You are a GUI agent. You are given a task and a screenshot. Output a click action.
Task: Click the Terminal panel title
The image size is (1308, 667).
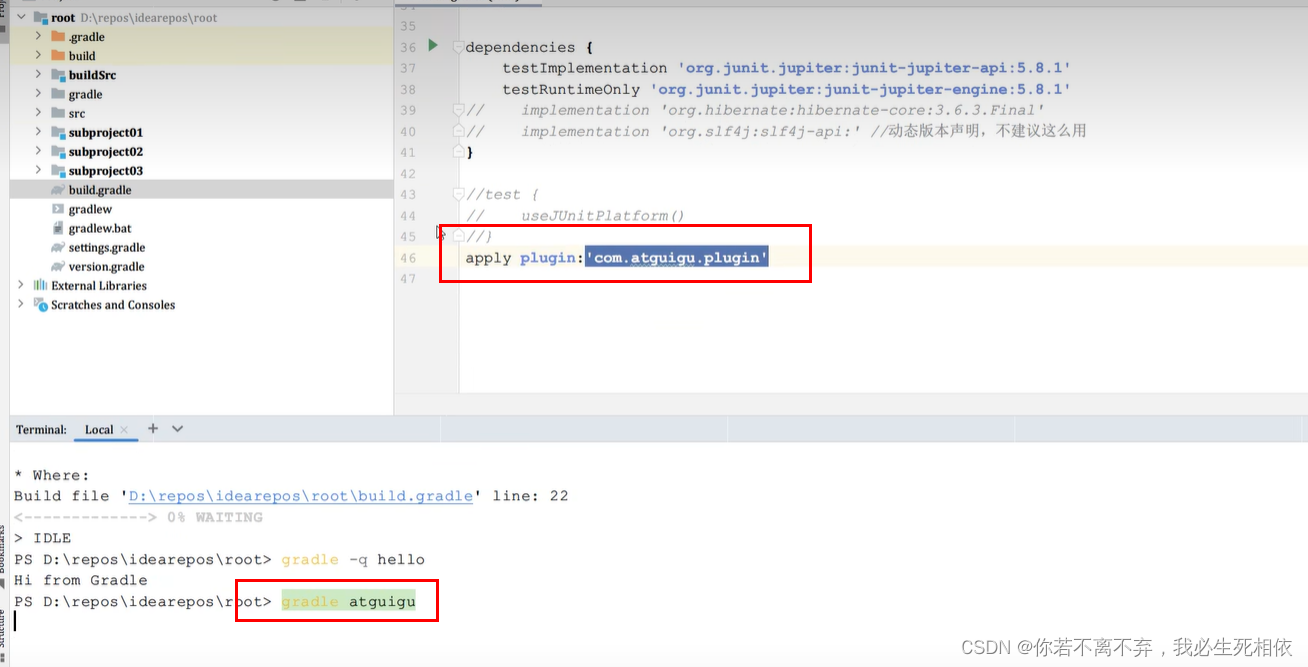[41, 430]
